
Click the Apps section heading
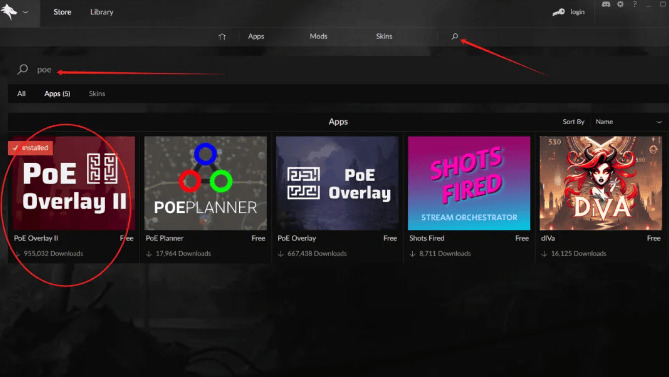tap(338, 122)
